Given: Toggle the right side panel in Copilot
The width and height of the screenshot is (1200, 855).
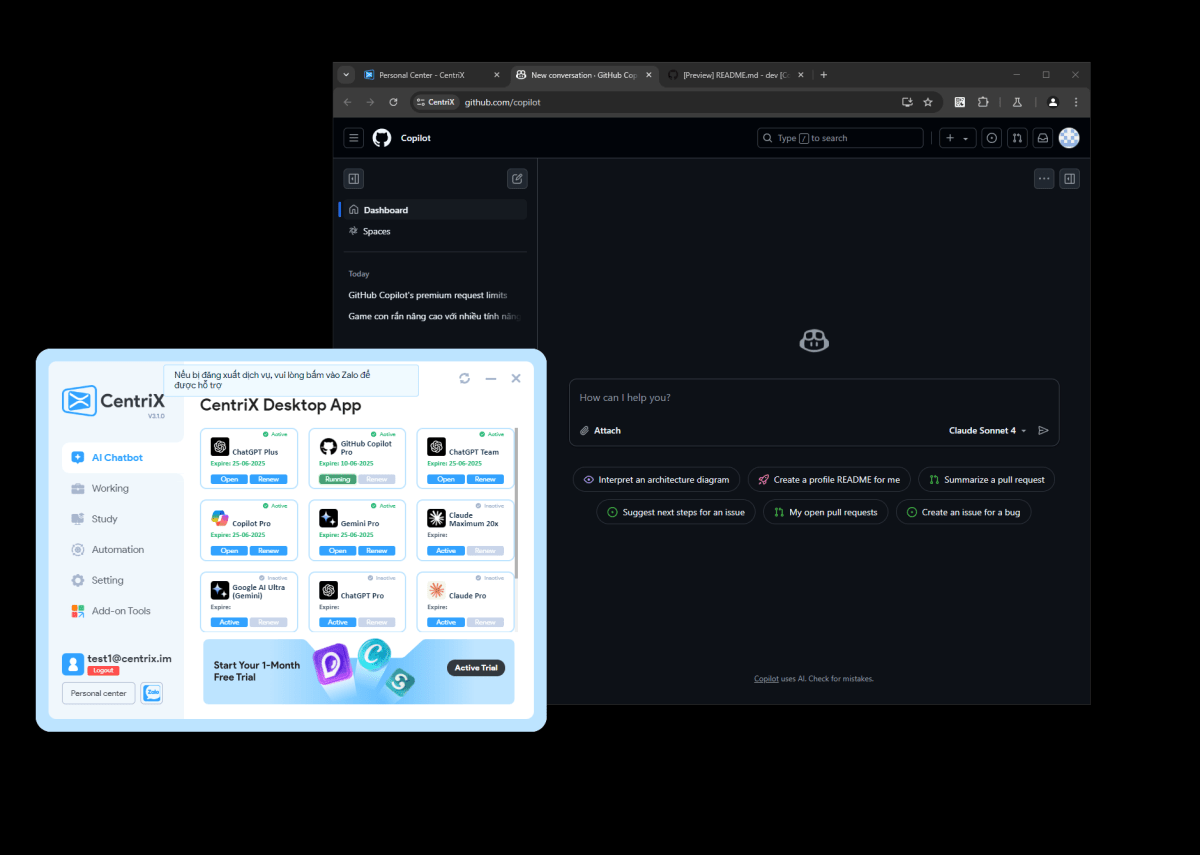Looking at the screenshot, I should click(x=1070, y=178).
